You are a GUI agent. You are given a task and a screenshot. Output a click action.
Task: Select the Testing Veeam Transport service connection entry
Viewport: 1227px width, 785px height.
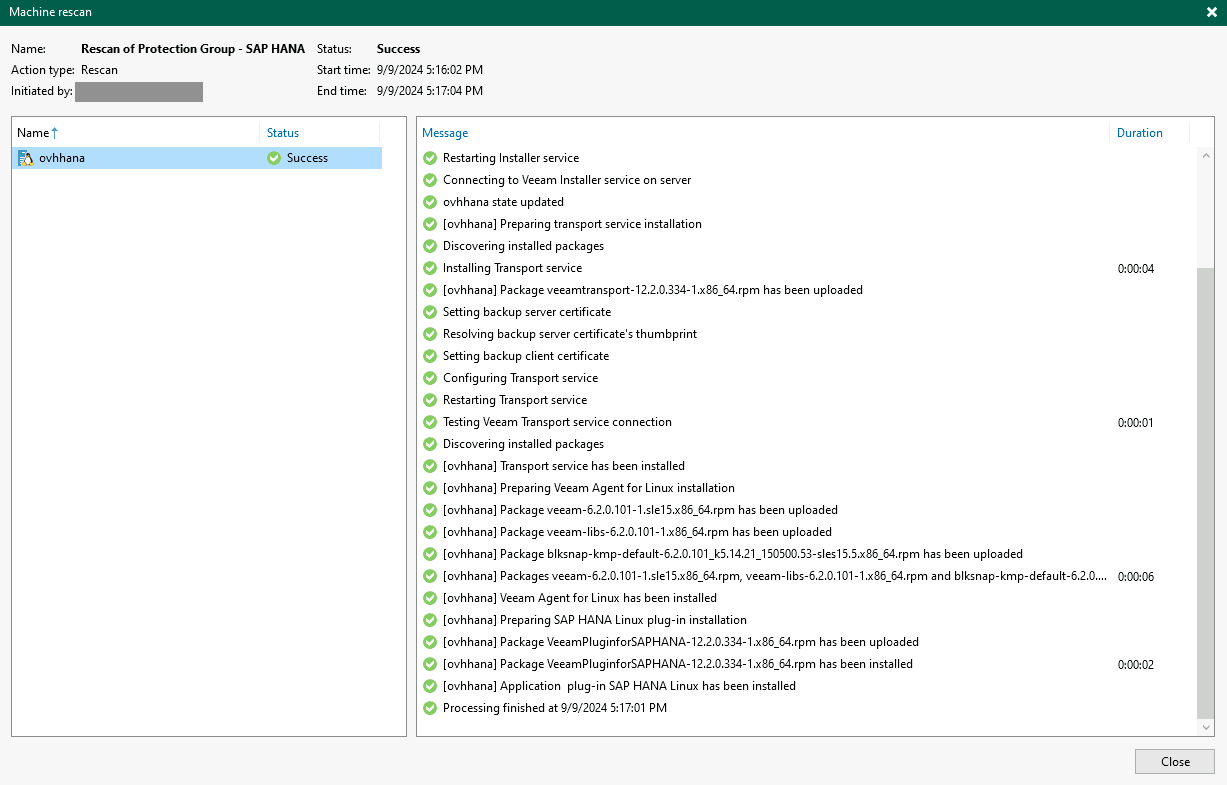(x=557, y=422)
